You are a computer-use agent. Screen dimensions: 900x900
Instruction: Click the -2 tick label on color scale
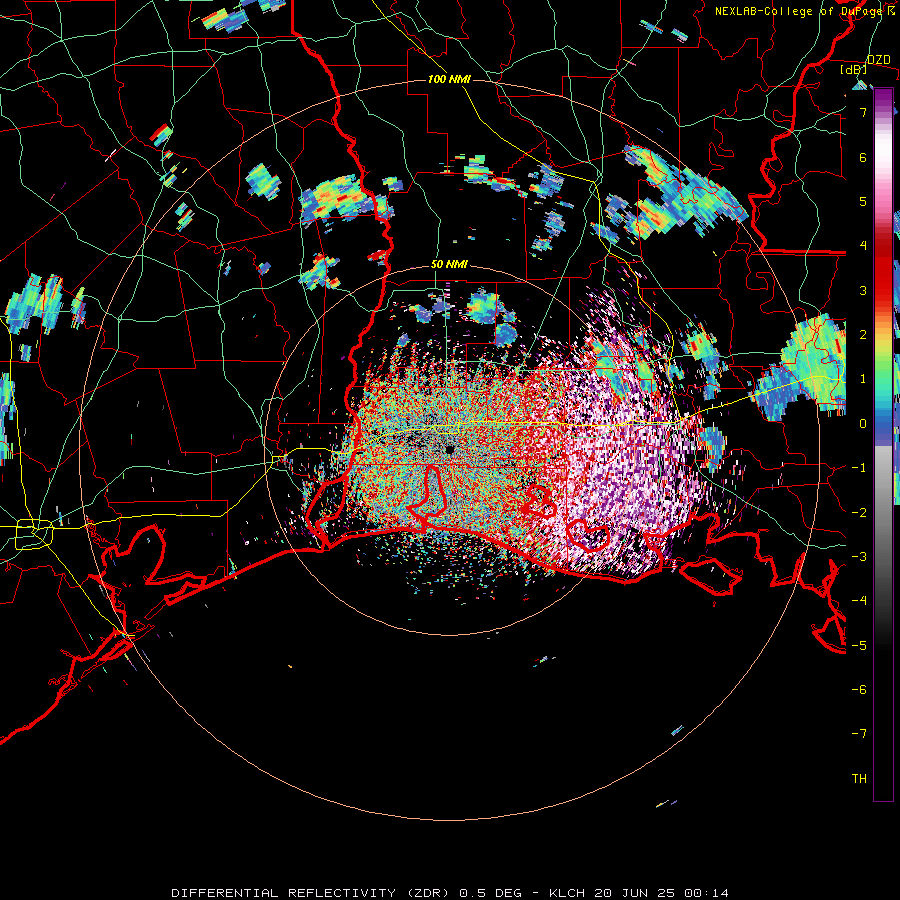pos(859,512)
